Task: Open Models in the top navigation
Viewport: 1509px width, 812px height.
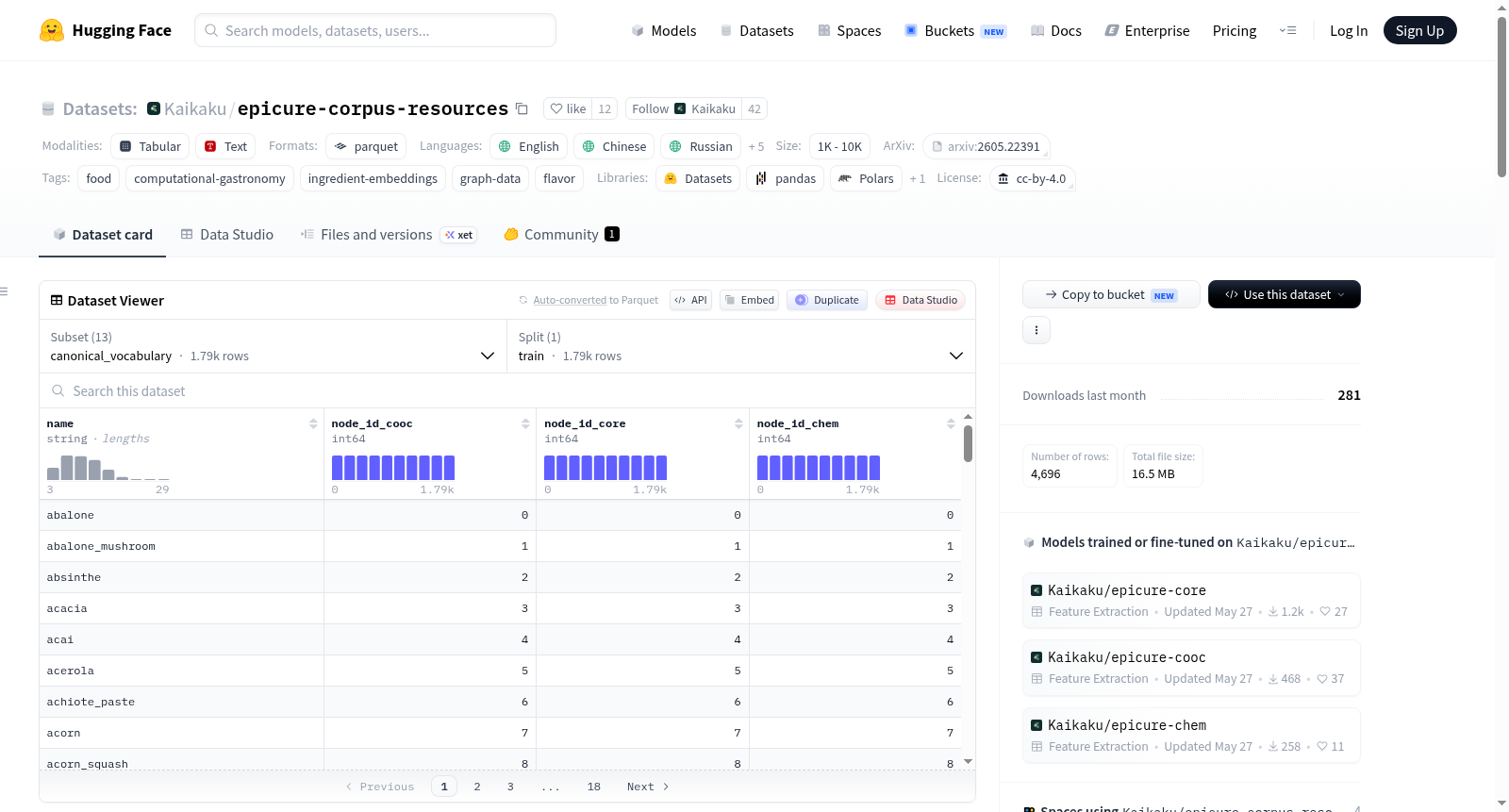Action: 664,30
